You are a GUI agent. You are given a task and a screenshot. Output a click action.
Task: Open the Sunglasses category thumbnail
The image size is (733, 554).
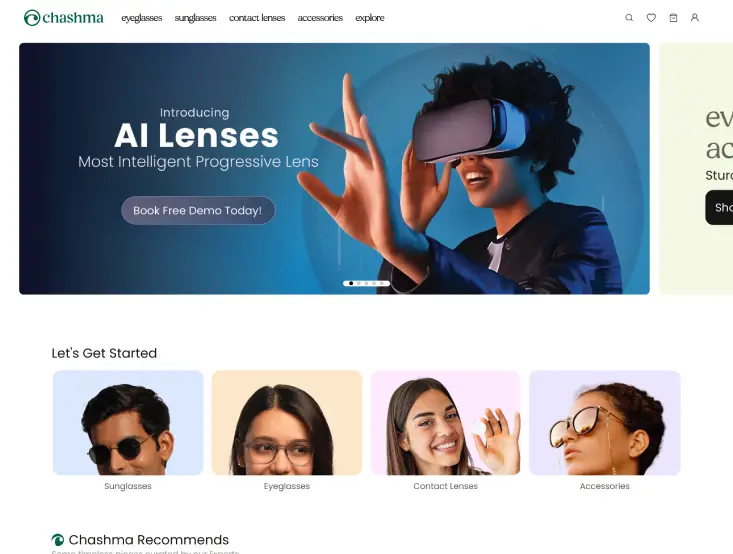click(128, 423)
